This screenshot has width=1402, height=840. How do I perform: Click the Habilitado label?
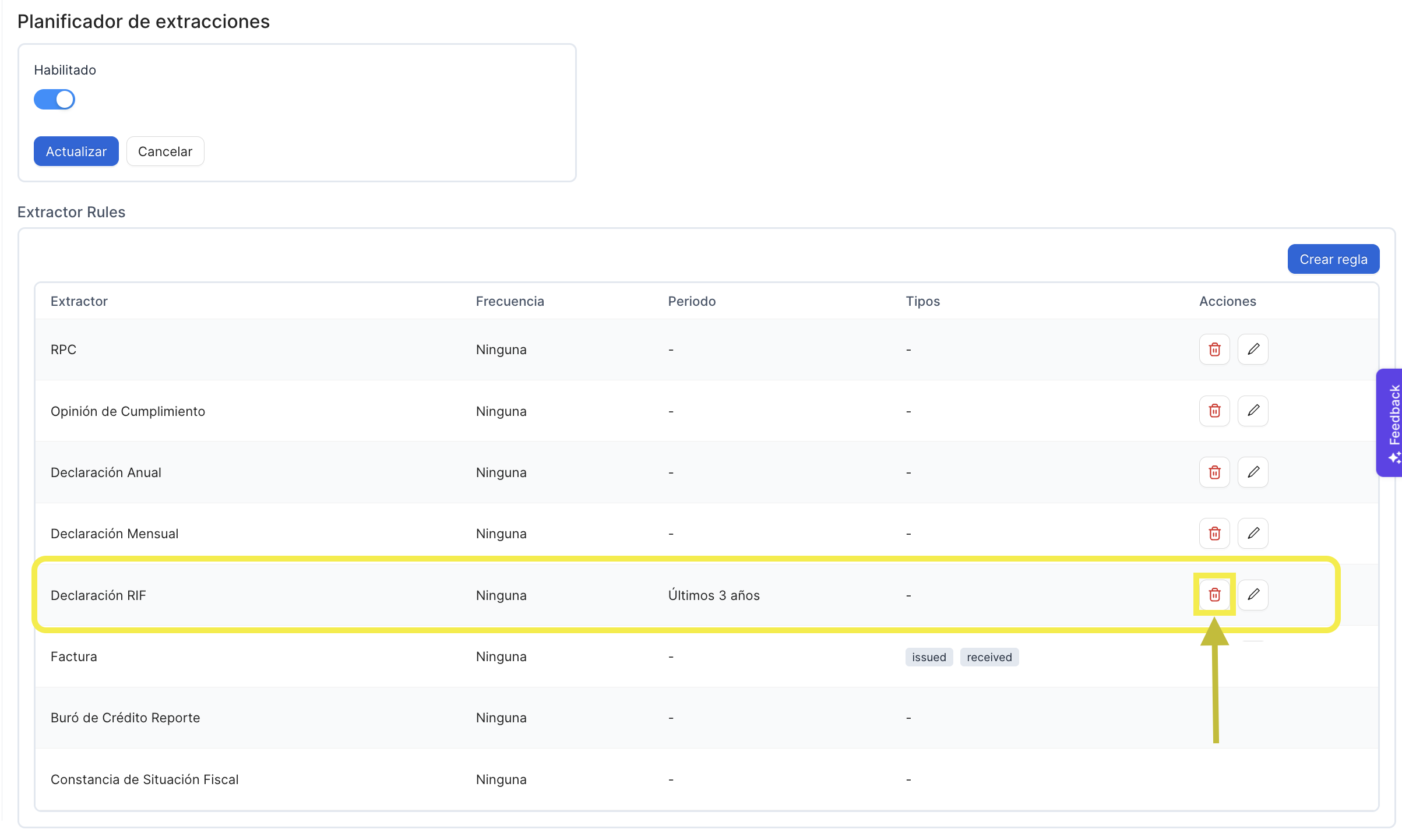click(65, 70)
